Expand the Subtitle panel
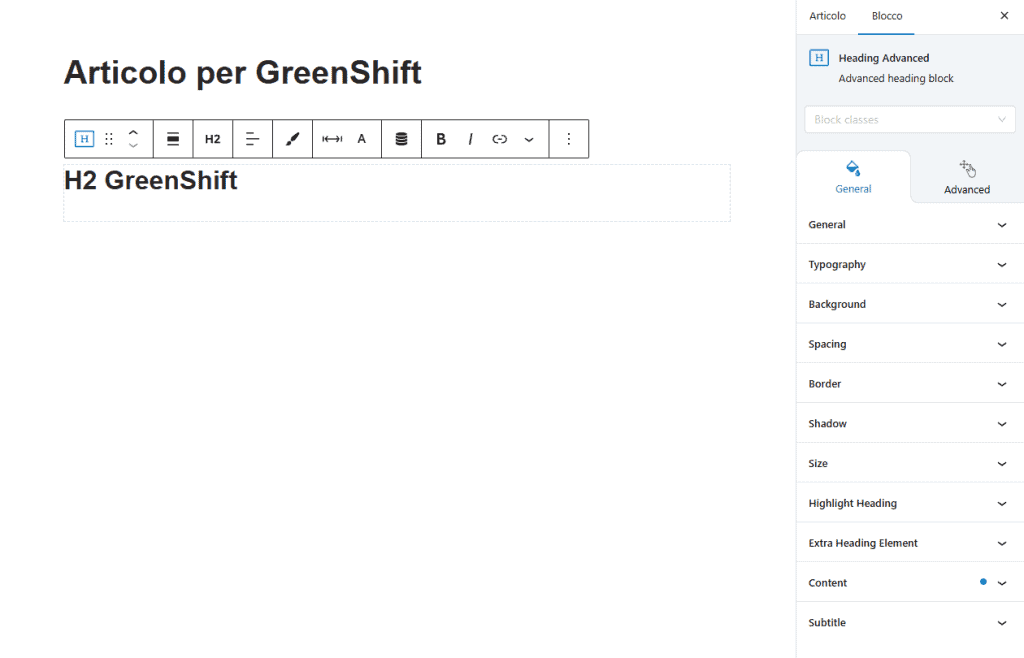This screenshot has width=1024, height=658. [x=910, y=623]
